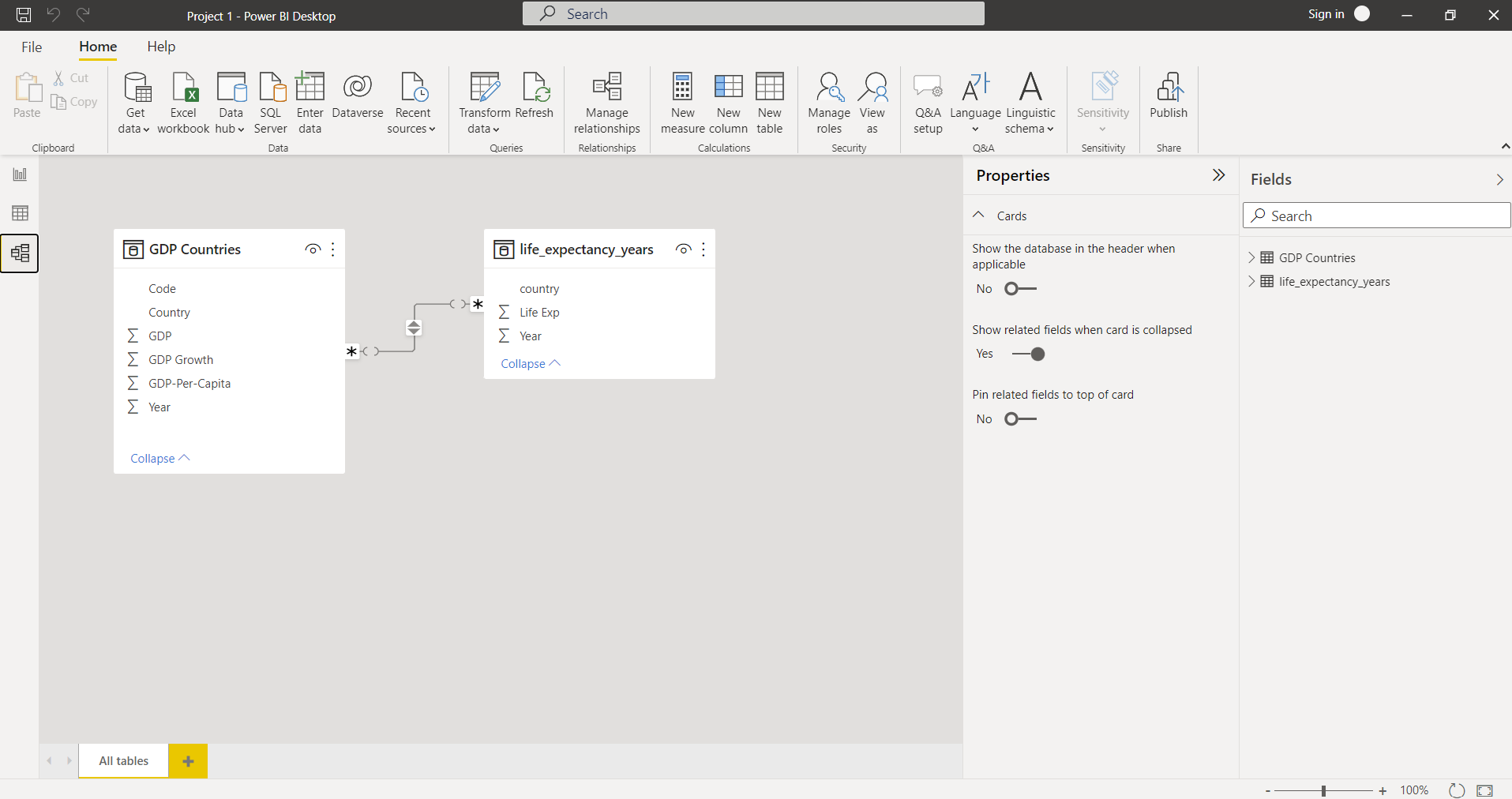Screen dimensions: 1512x799
Task: Collapse the life_expectancy_years table card
Action: 531,364
